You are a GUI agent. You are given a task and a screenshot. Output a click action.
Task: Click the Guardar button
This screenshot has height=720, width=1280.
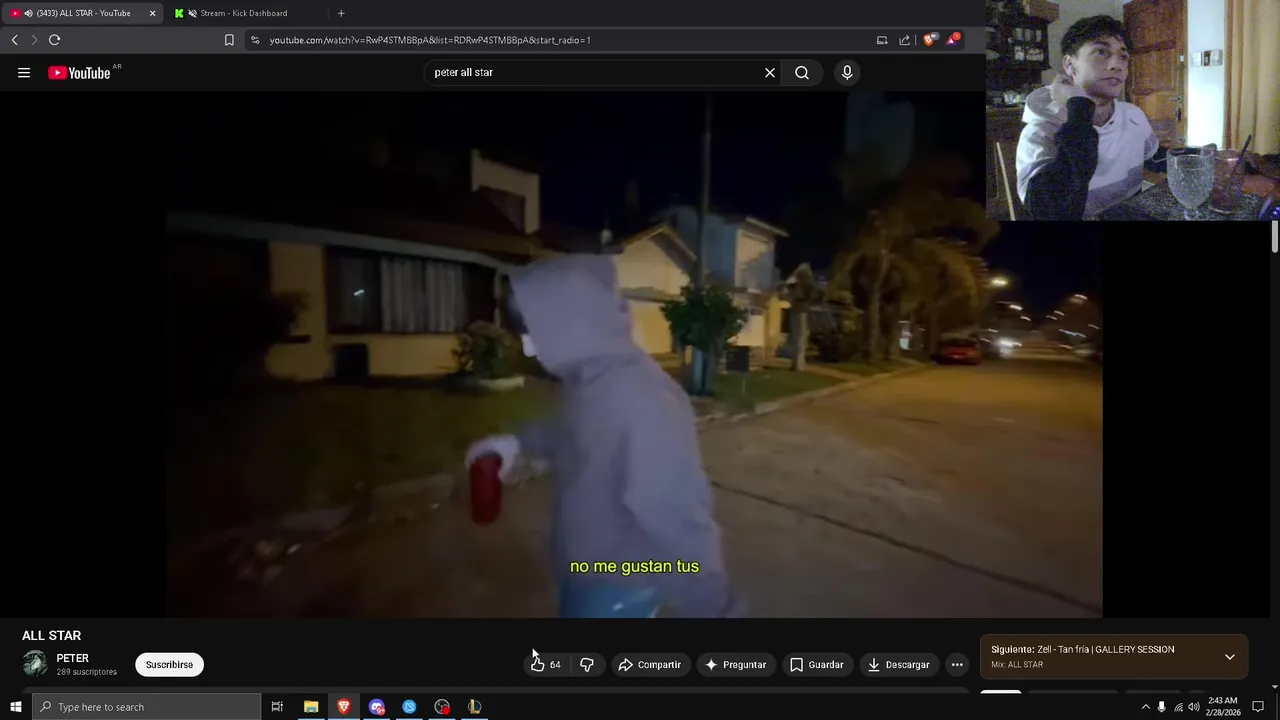point(817,665)
